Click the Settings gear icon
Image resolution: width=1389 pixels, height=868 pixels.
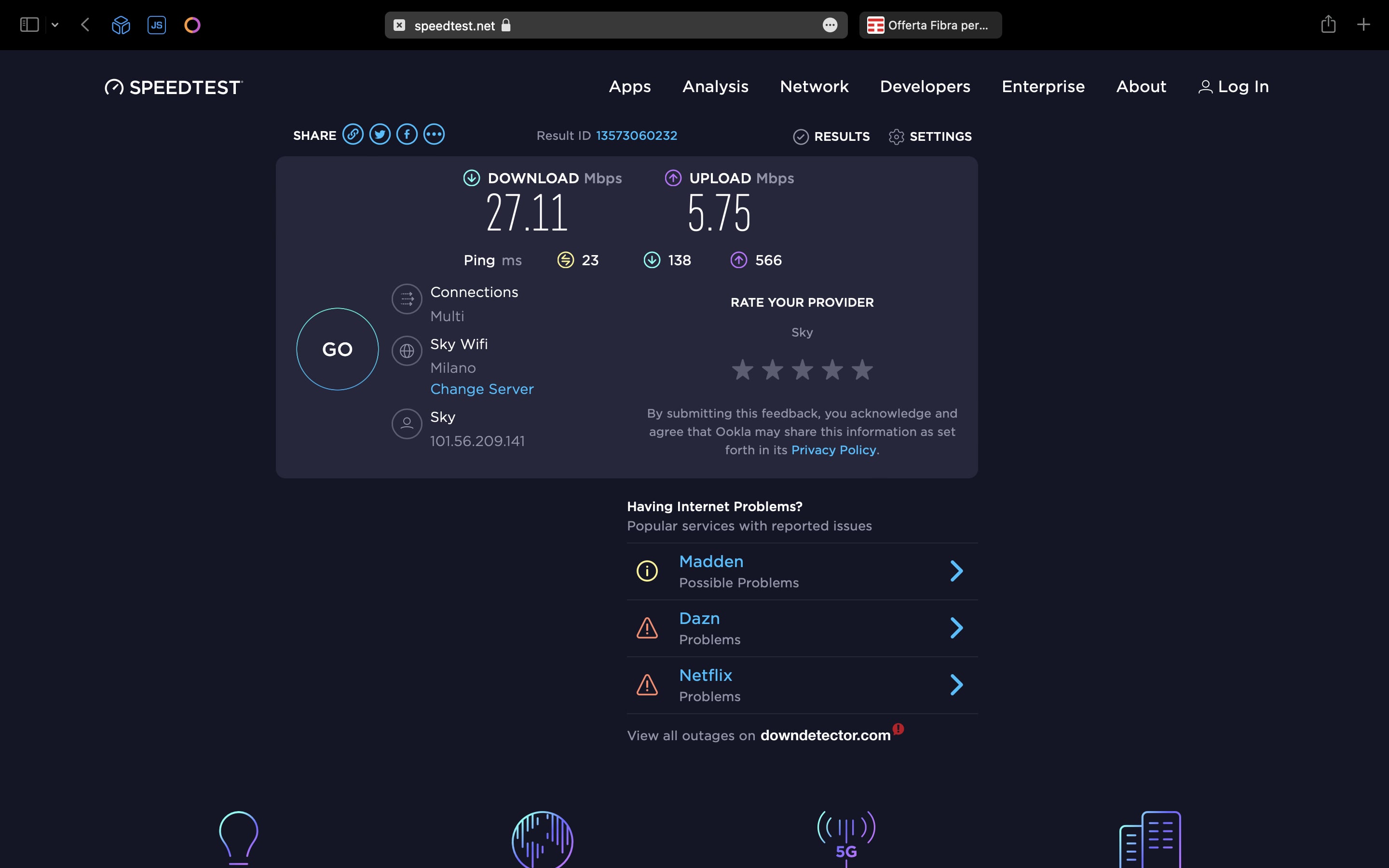(x=896, y=136)
